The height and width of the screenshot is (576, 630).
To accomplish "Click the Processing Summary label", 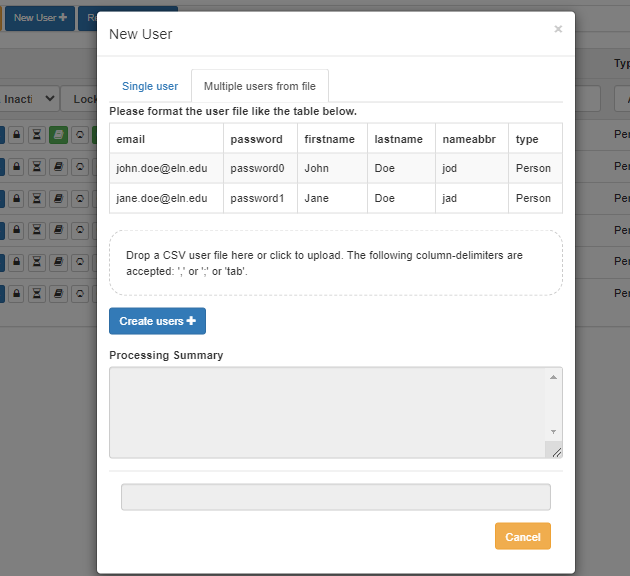I will tap(166, 355).
